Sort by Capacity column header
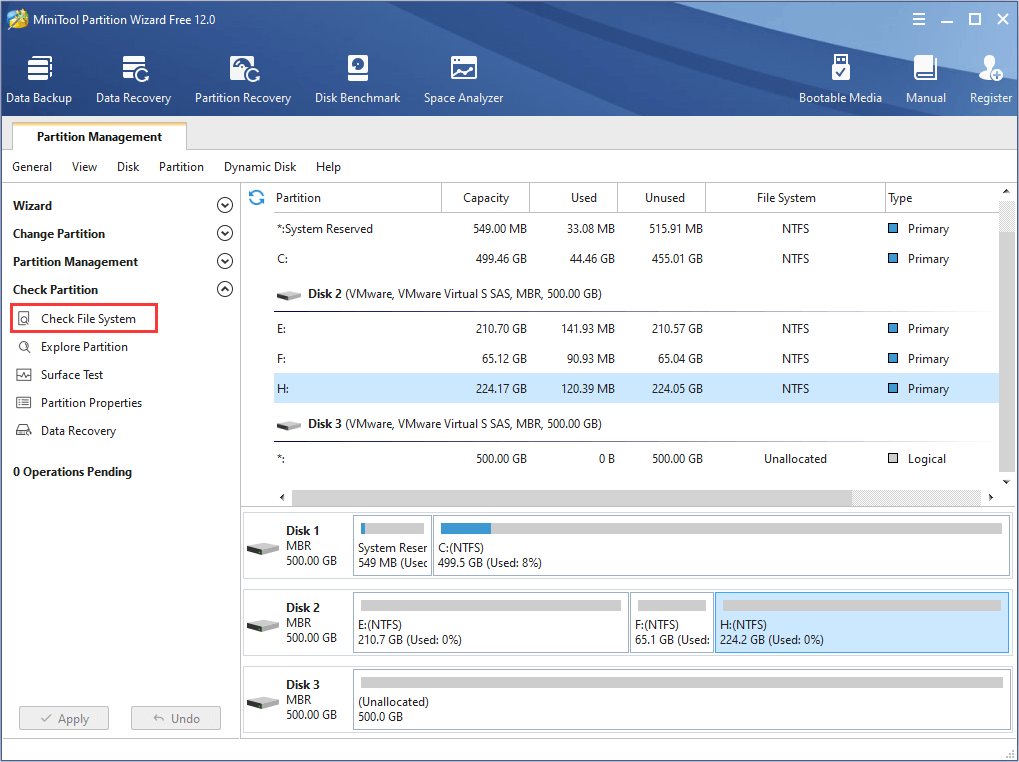Viewport: 1019px width, 762px height. click(485, 197)
